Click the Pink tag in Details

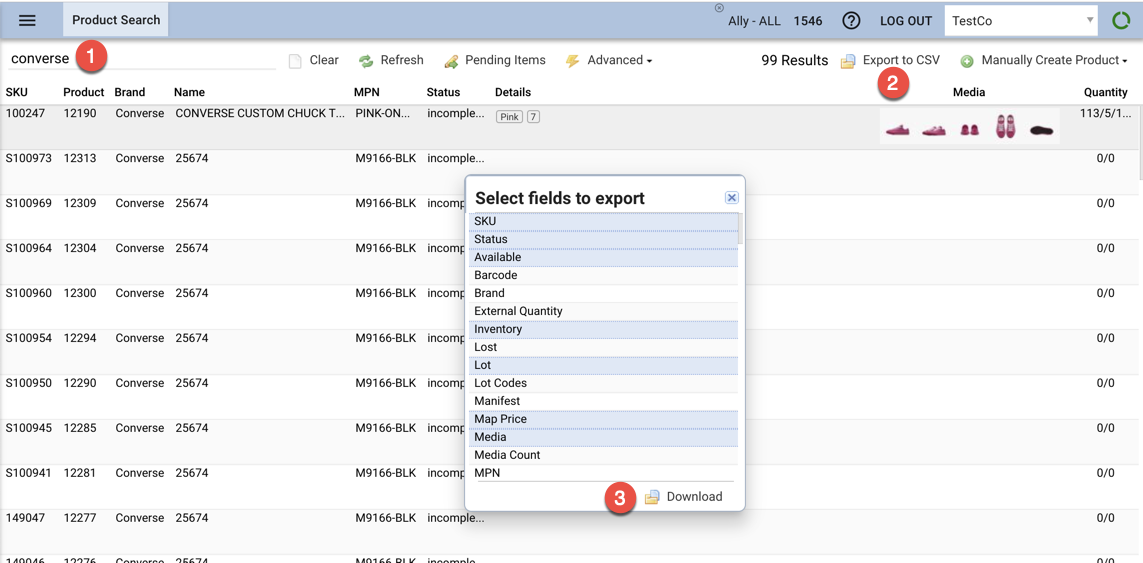coord(510,117)
